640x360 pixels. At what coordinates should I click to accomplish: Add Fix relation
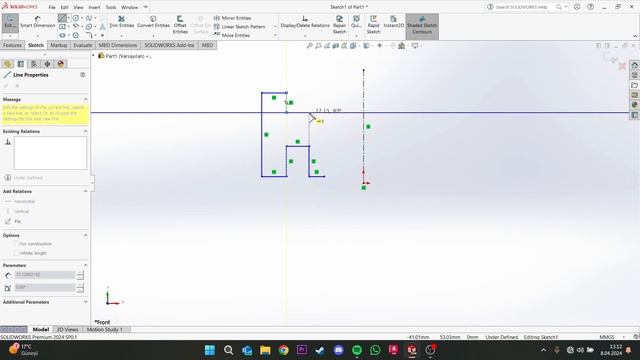pos(13,221)
